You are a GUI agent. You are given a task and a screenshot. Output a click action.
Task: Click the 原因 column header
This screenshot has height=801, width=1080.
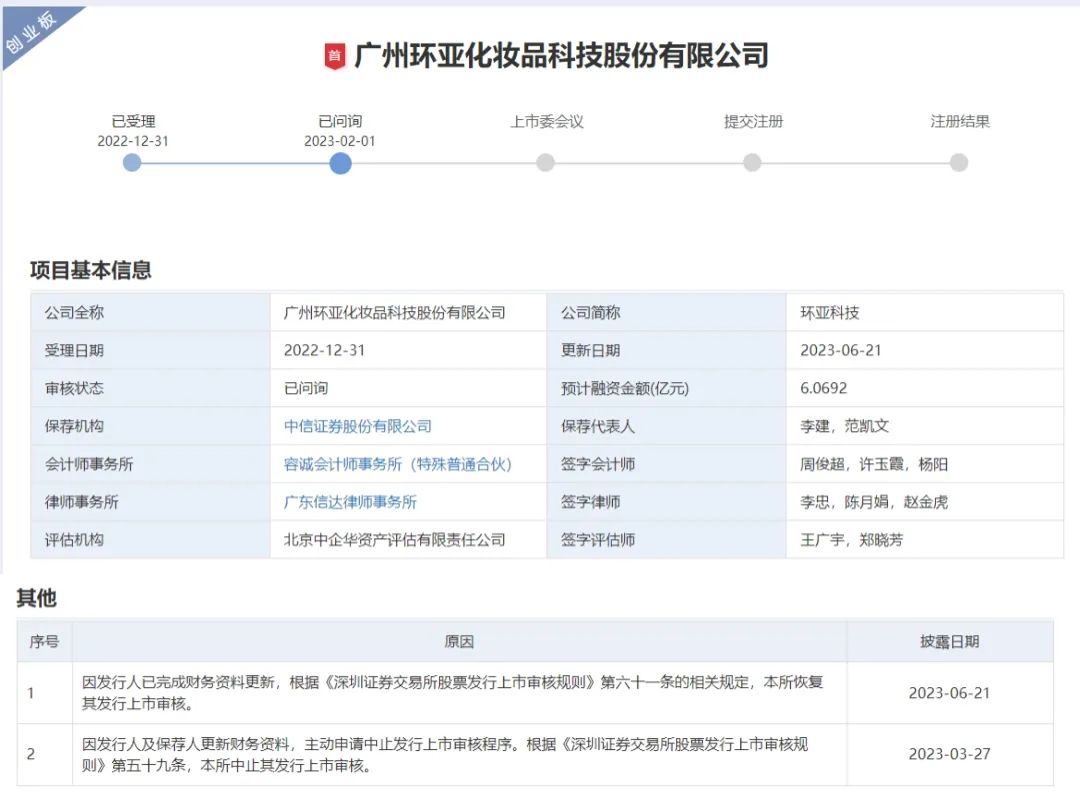click(459, 642)
